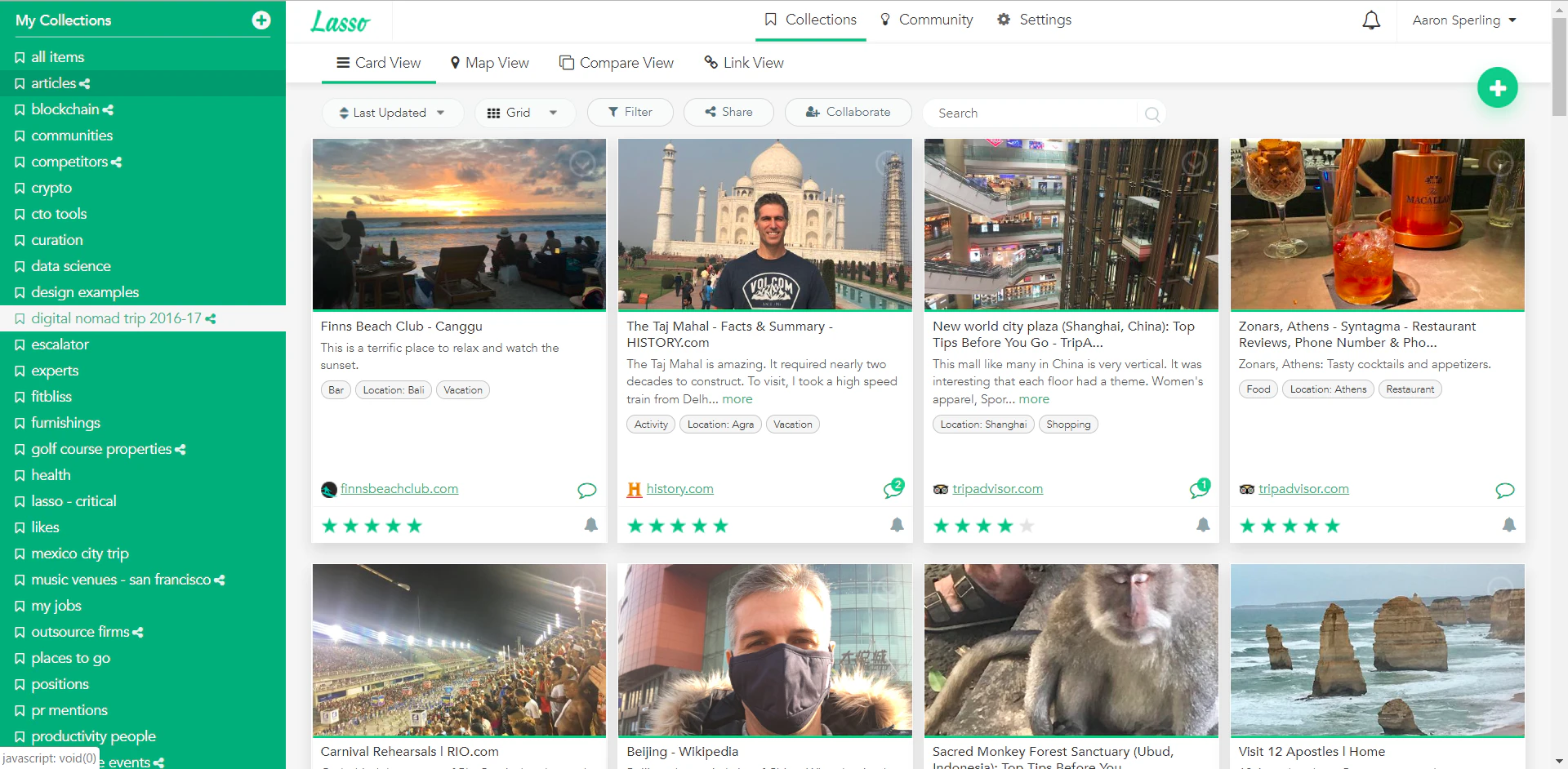
Task: Toggle the checkmark circle on the Shanghai plaza card
Action: 1195,163
